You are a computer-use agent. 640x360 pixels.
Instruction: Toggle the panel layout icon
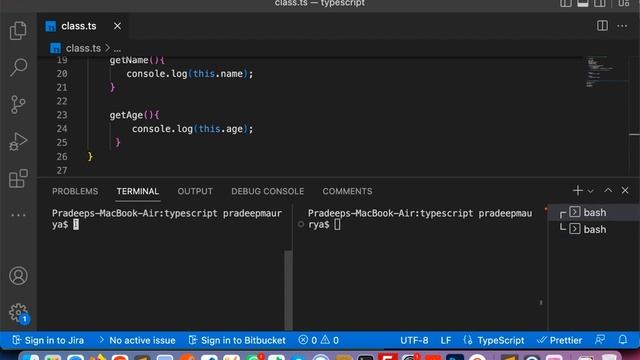pyautogui.click(x=582, y=4)
